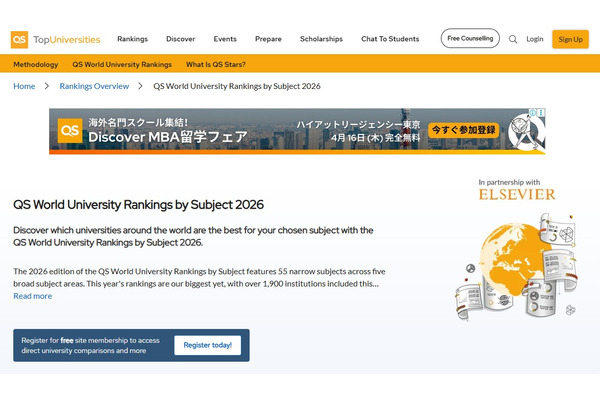Screen dimensions: 600x400
Task: Click the yellow 今すぐ参加登録 ad button
Action: 463,130
